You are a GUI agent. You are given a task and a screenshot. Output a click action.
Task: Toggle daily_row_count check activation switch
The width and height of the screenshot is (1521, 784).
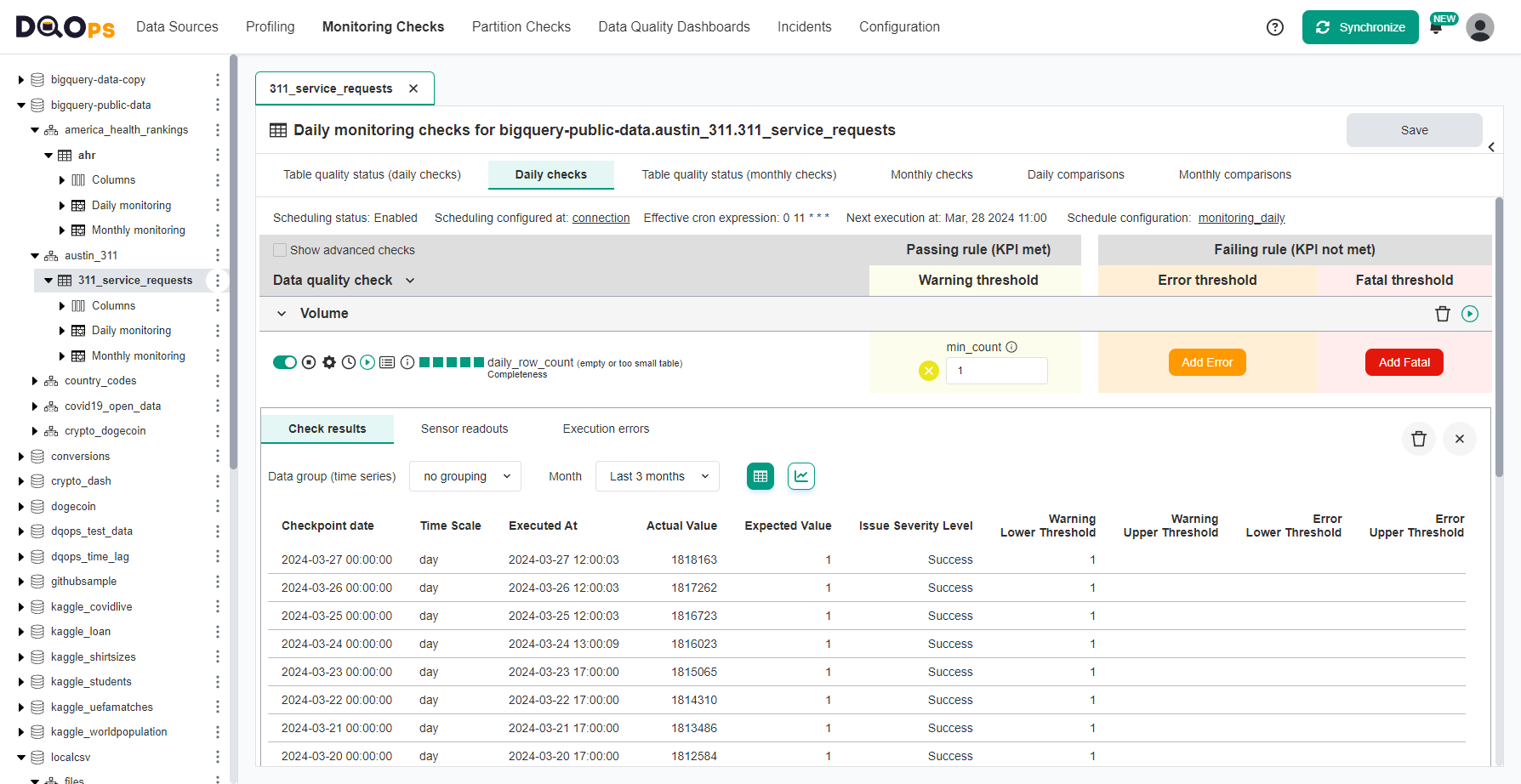[x=285, y=361]
